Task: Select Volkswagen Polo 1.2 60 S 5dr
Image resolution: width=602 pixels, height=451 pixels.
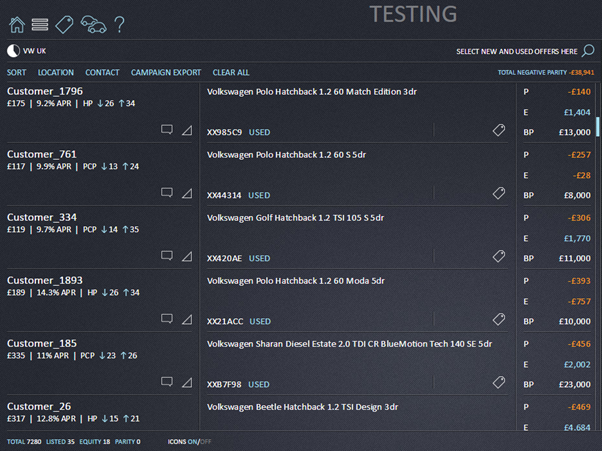Action: point(286,155)
